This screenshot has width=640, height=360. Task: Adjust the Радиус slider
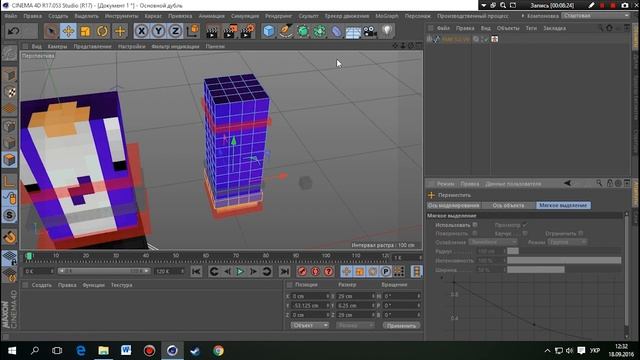point(564,251)
